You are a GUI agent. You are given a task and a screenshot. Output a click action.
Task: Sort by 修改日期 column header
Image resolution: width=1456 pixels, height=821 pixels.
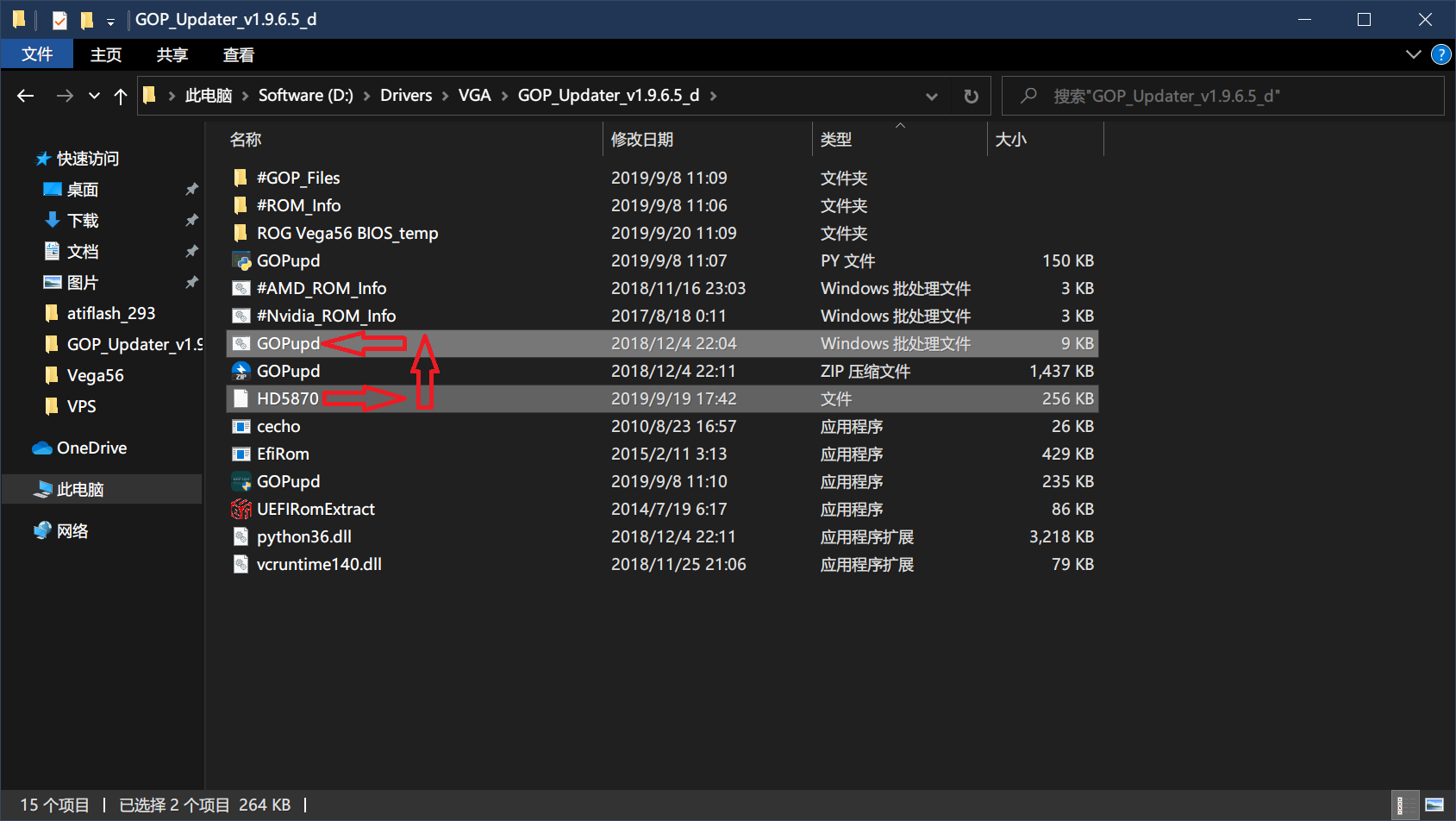(642, 139)
